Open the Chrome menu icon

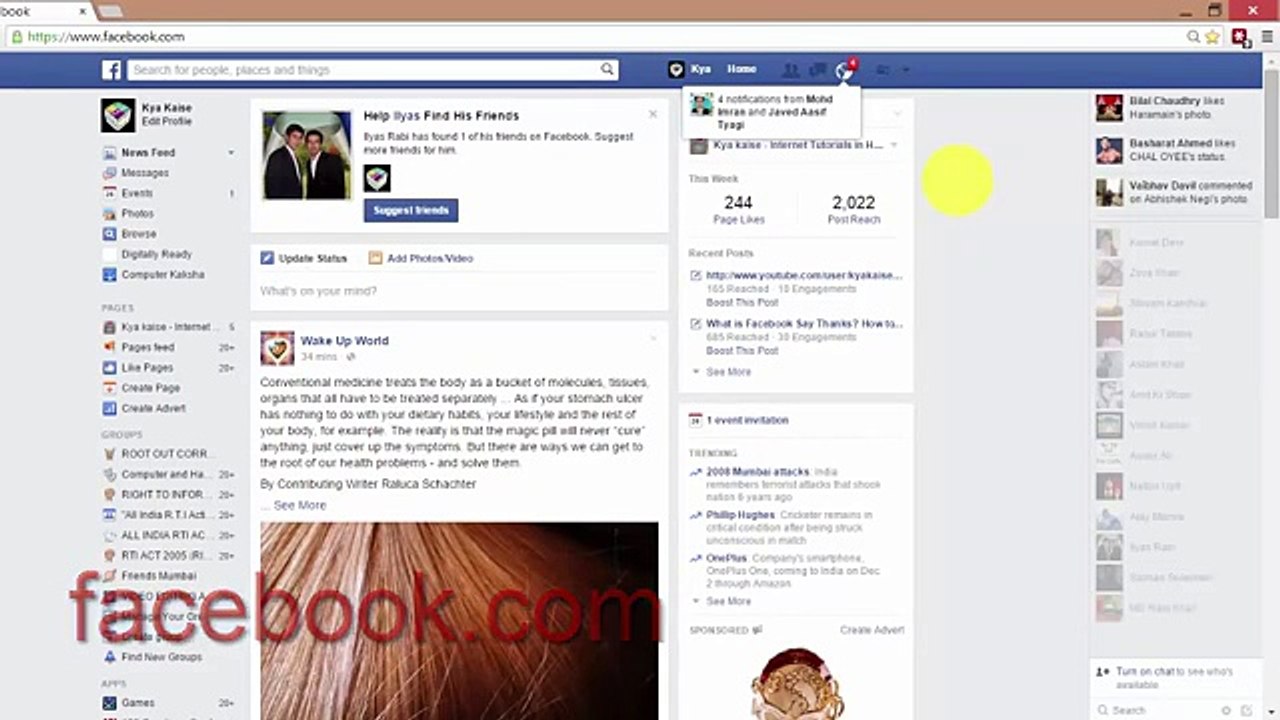click(1267, 37)
